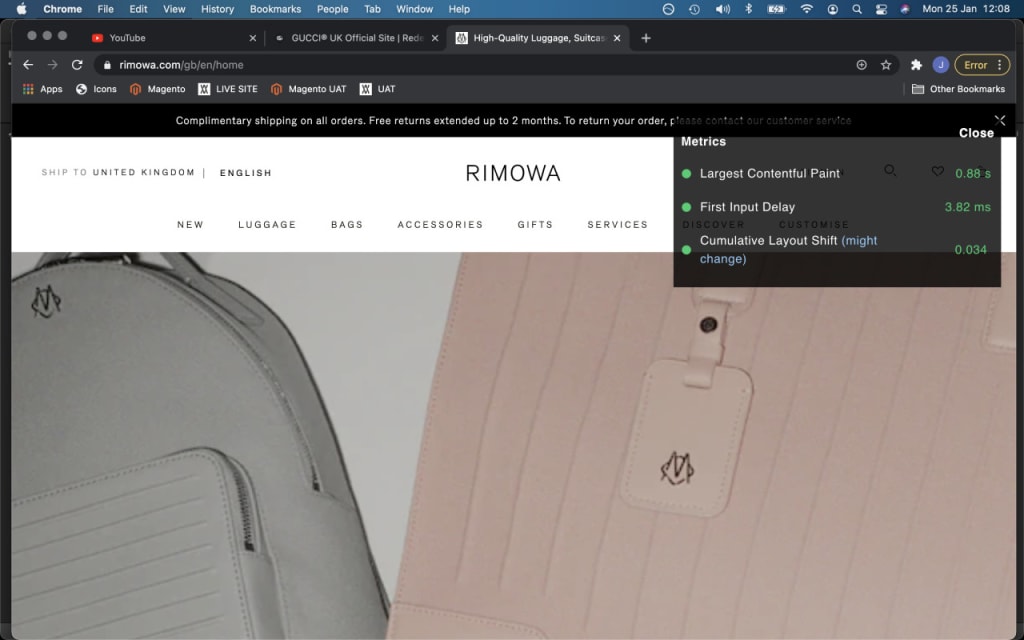Image resolution: width=1024 pixels, height=640 pixels.
Task: Open the Other Bookmarks folder
Action: click(958, 89)
